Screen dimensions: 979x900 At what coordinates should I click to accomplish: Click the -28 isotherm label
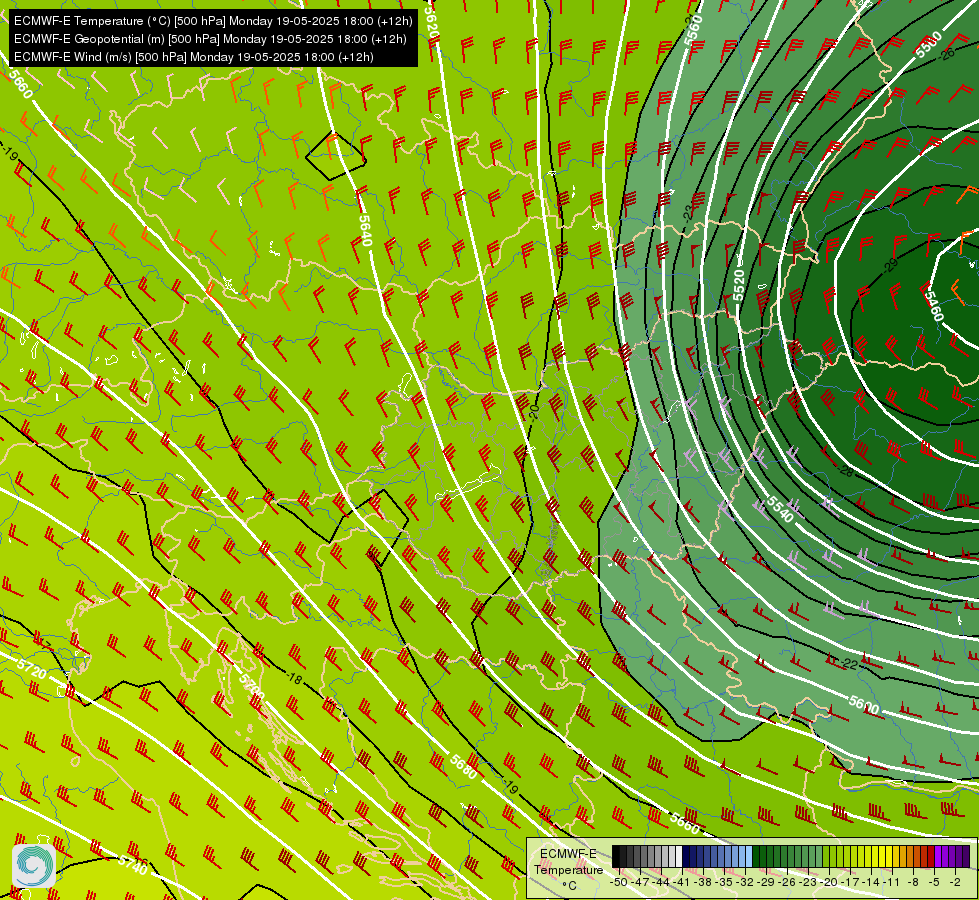click(x=846, y=471)
